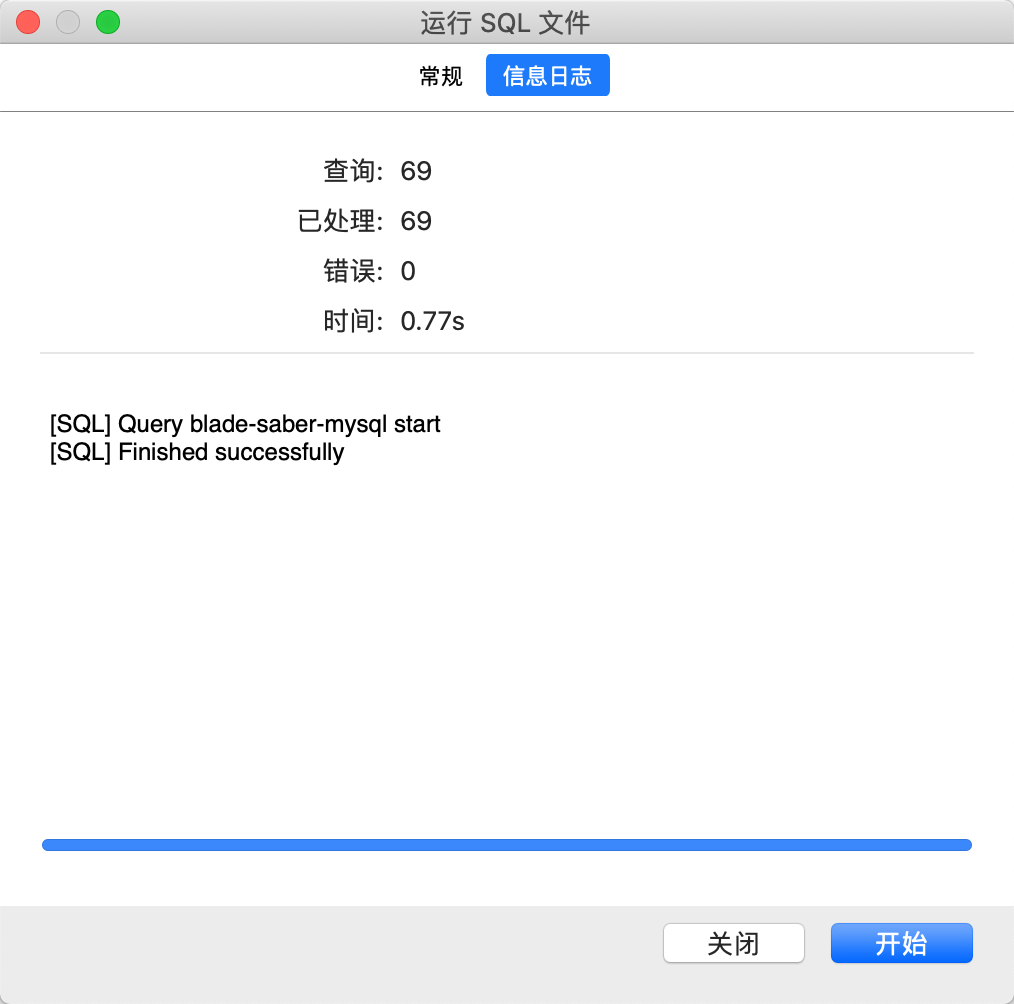Screen dimensions: 1014x1004
Task: Click the grey minimize window button
Action: point(68,22)
